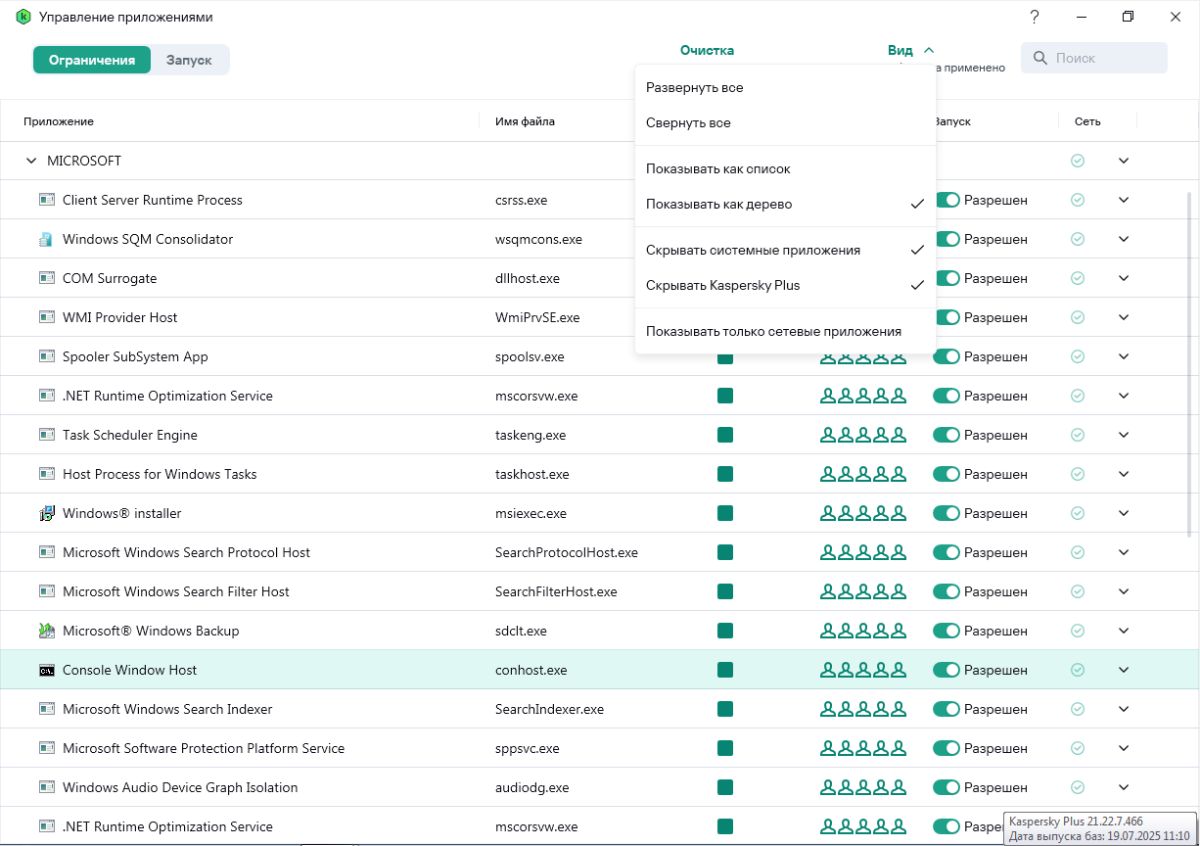Click the Microsoft Windows Backup icon
Screen dimensions: 1200x846
pyautogui.click(x=46, y=631)
